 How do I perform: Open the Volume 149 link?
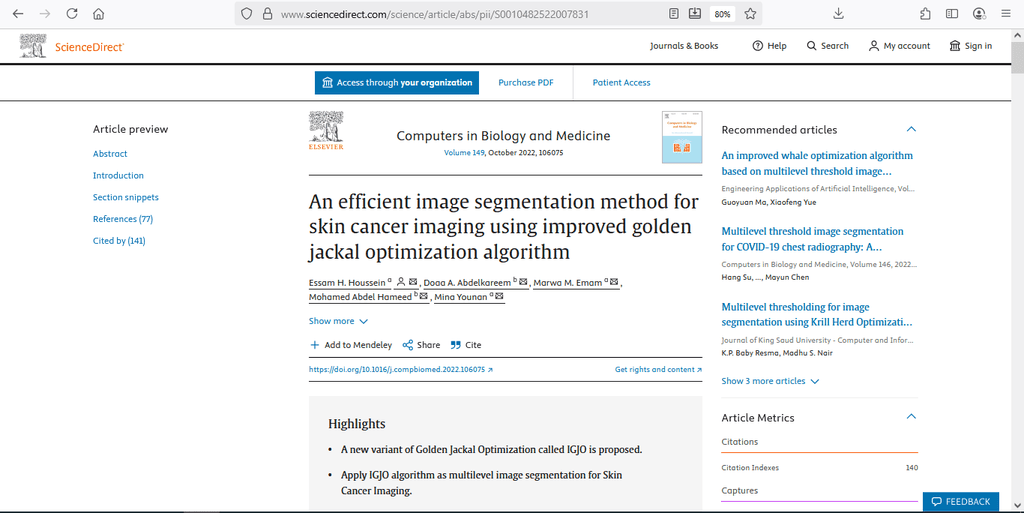[464, 153]
